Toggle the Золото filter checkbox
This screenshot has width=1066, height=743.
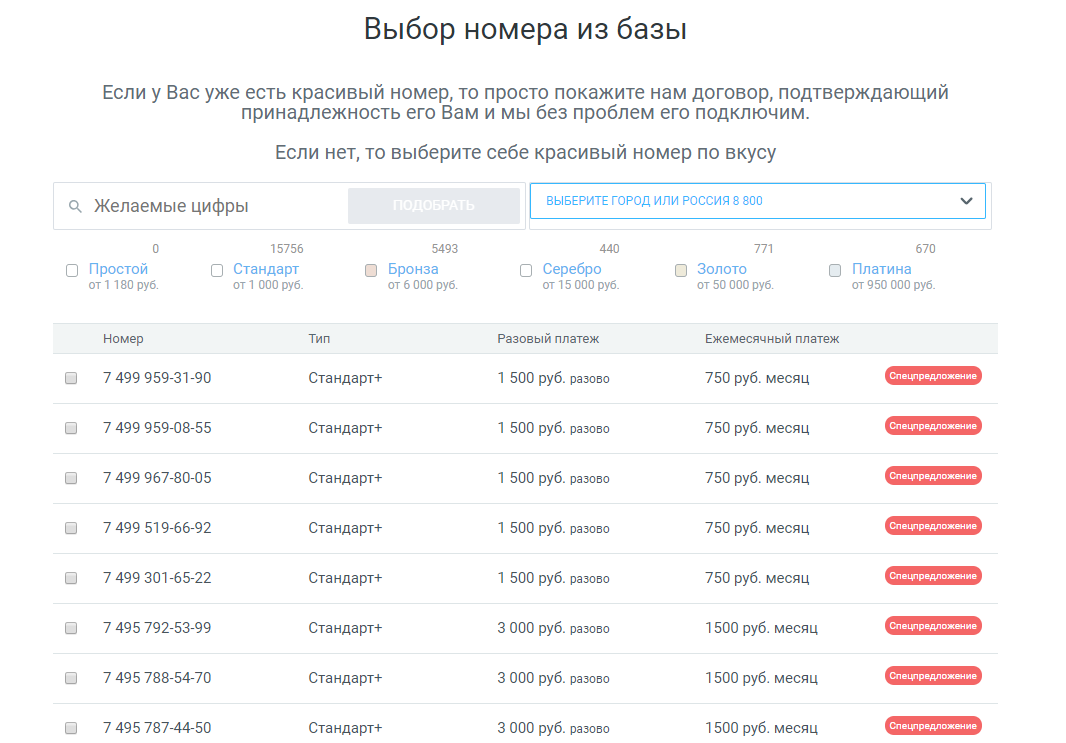tap(680, 270)
